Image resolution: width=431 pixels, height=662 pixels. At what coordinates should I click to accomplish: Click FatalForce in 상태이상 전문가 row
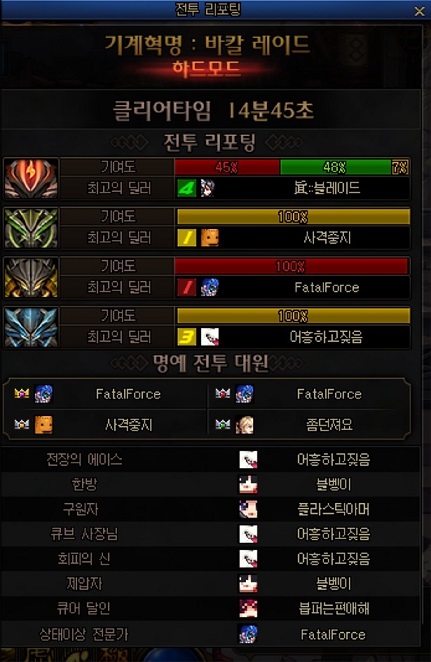coord(333,634)
